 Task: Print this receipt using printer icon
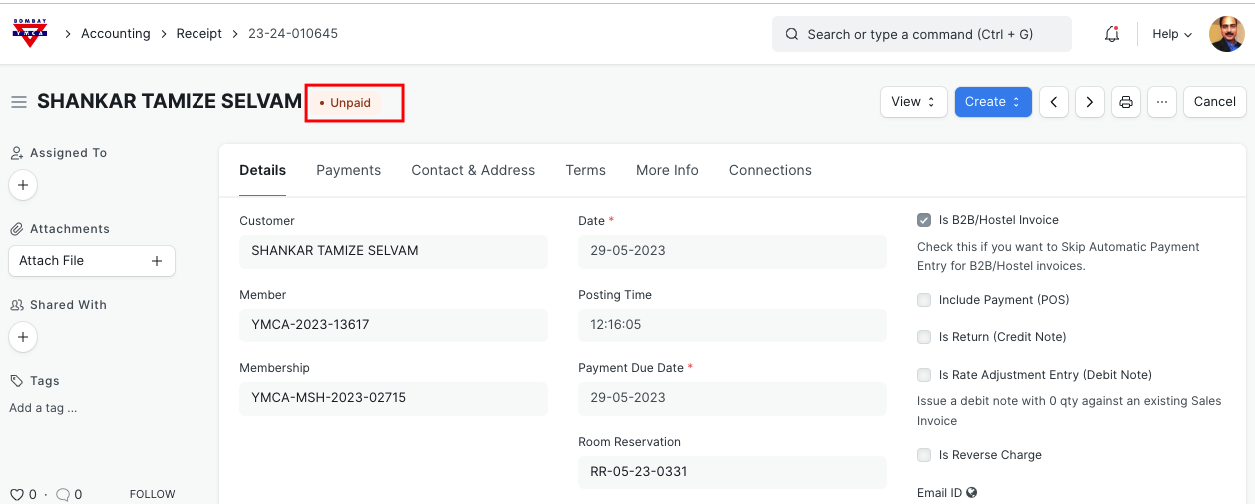[x=1126, y=102]
